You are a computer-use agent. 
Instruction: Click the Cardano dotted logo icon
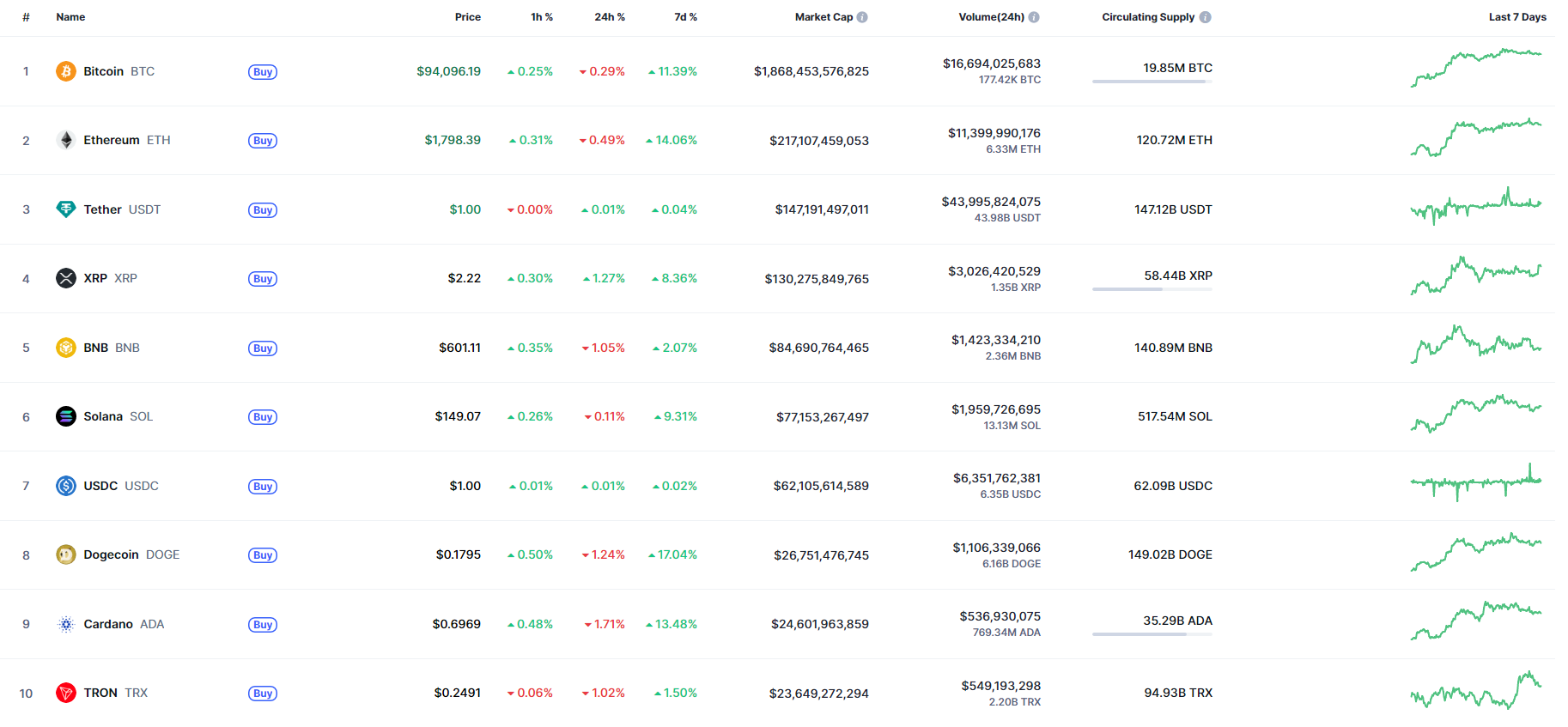click(x=66, y=624)
